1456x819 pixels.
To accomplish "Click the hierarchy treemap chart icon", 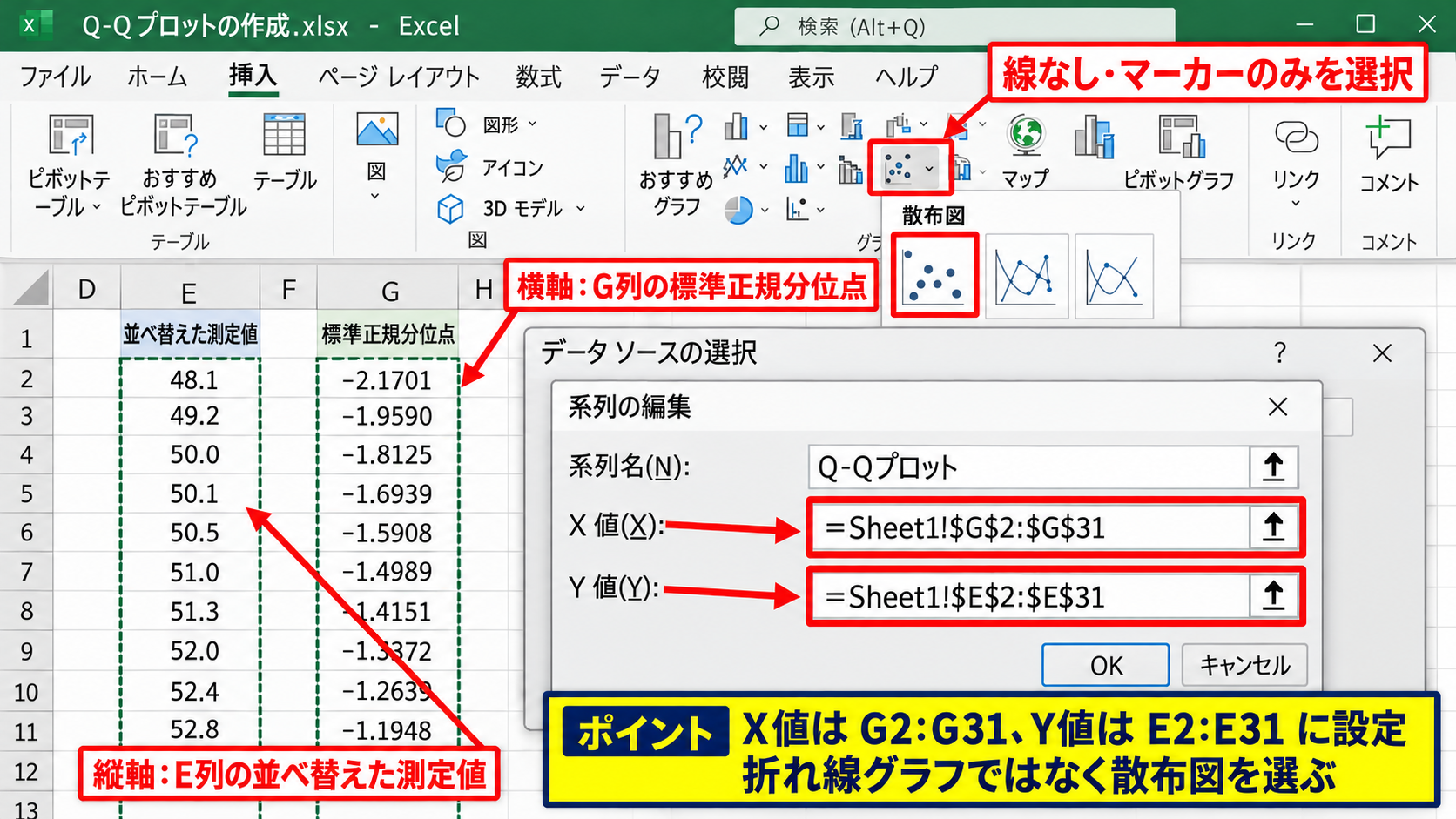I will pos(797,125).
